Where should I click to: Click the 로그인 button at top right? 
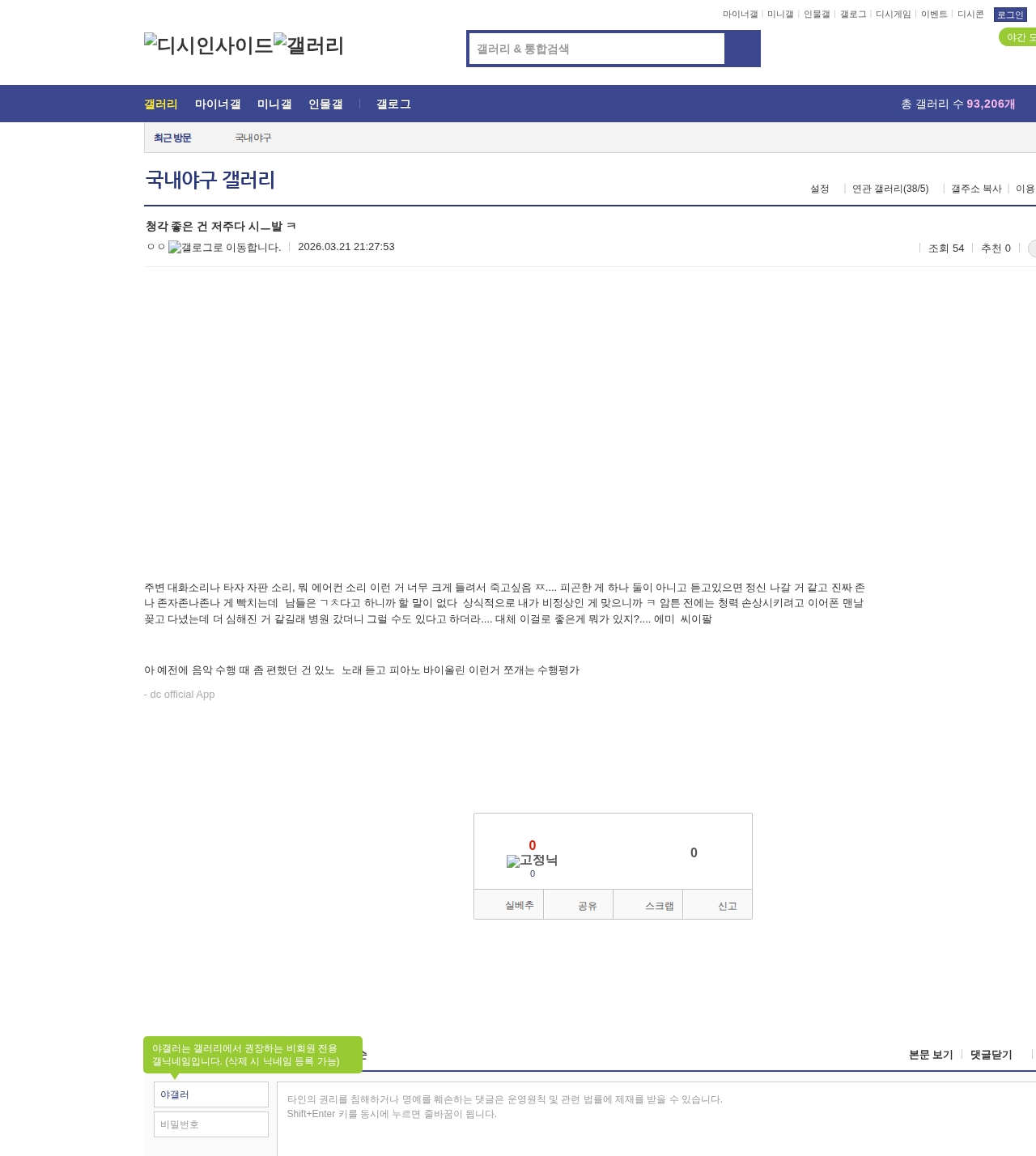[x=1009, y=15]
